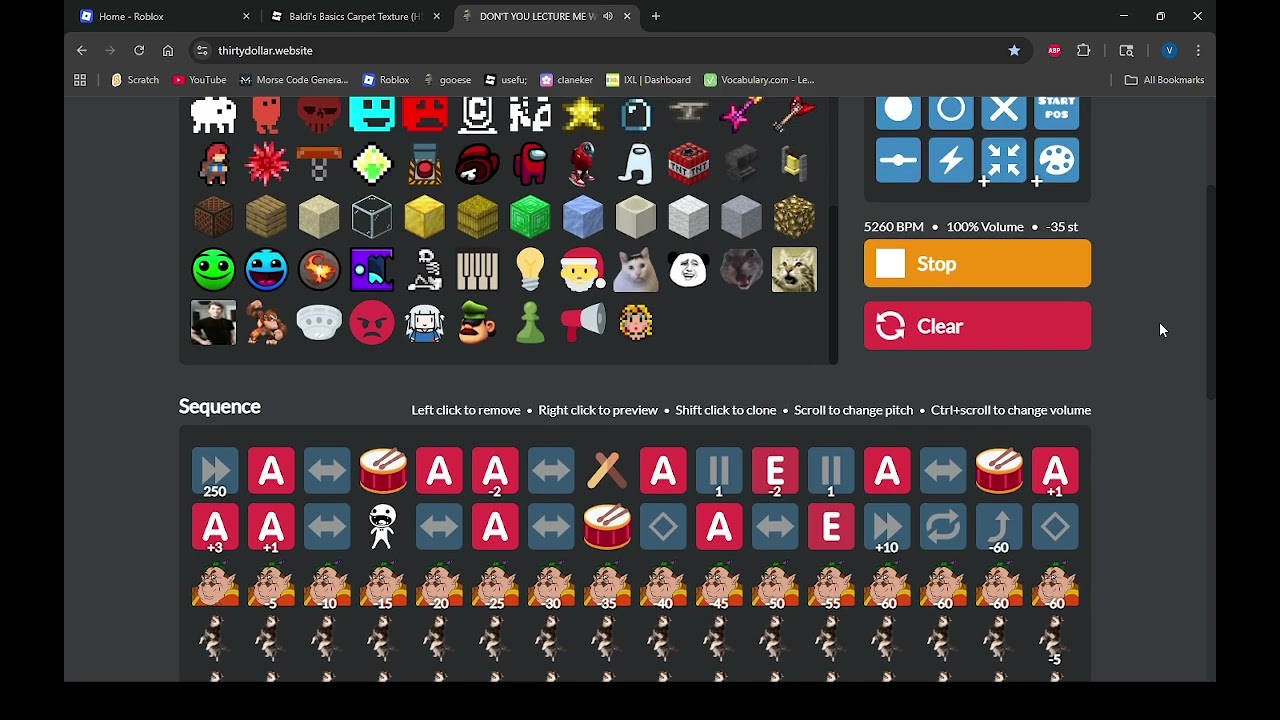The image size is (1280, 720).
Task: Open the All Bookmarks folder
Action: 1165,80
